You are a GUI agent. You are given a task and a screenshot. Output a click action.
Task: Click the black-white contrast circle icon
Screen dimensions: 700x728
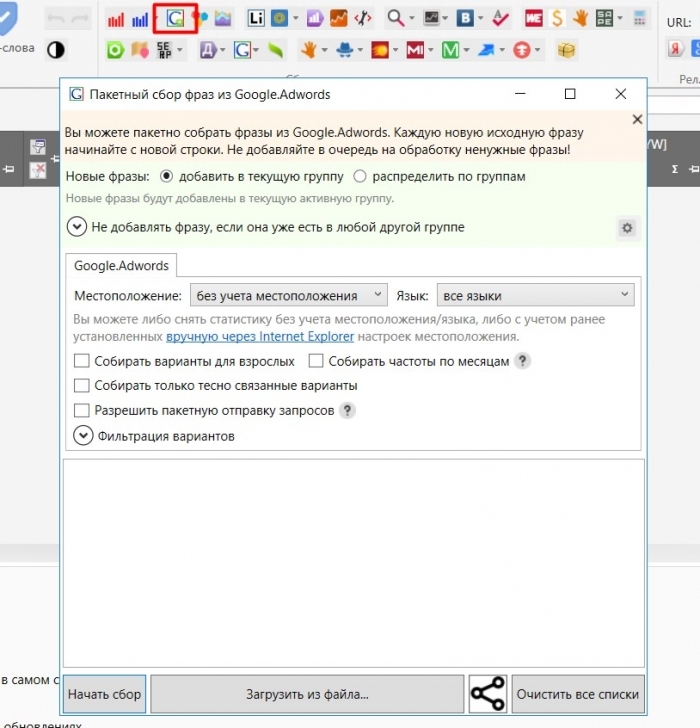[x=56, y=50]
